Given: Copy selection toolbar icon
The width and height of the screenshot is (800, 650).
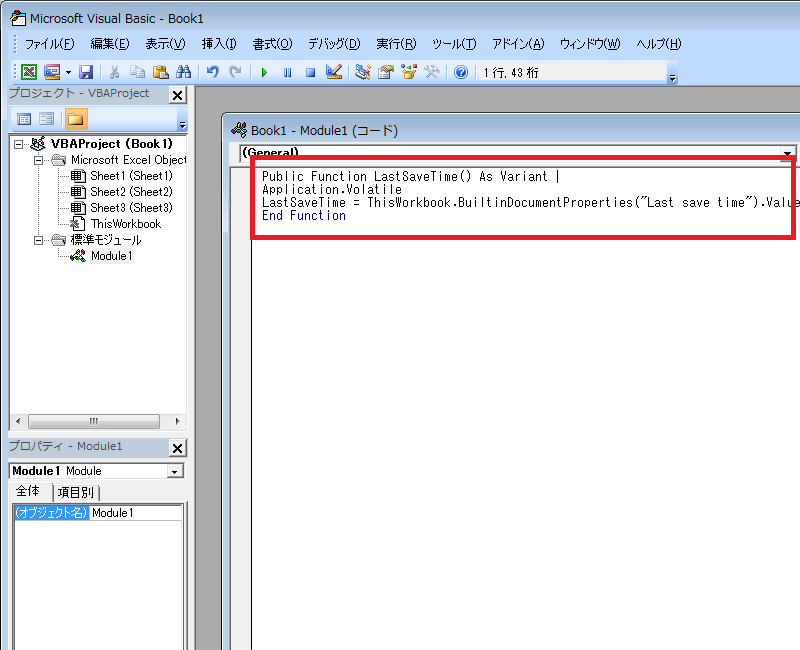Looking at the screenshot, I should 137,72.
